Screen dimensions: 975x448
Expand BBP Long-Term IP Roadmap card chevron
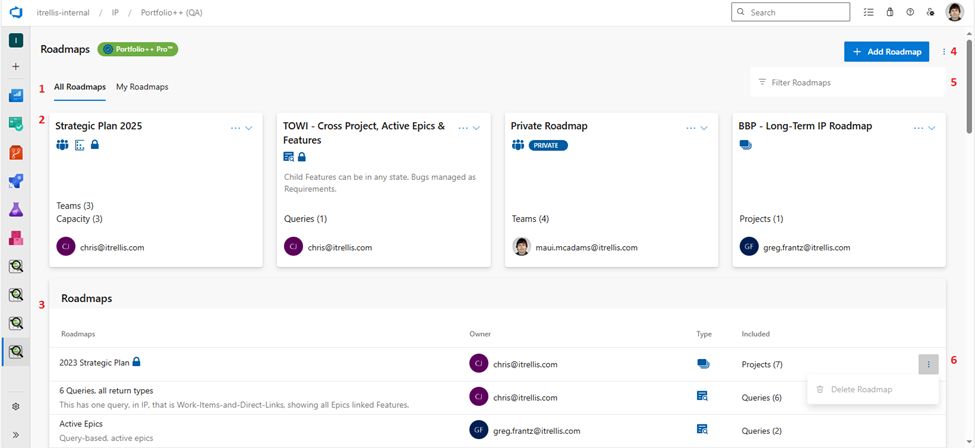[x=931, y=128]
